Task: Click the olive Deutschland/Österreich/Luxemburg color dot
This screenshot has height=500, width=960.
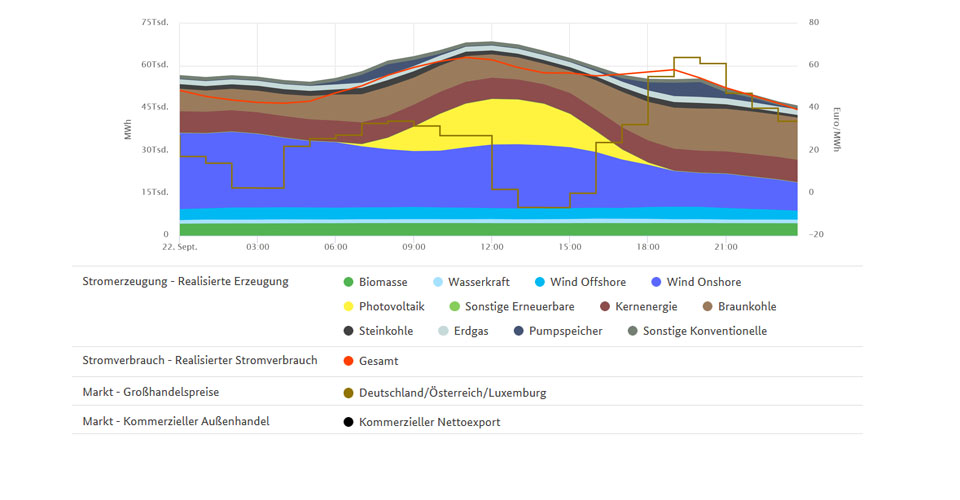Action: (x=348, y=393)
